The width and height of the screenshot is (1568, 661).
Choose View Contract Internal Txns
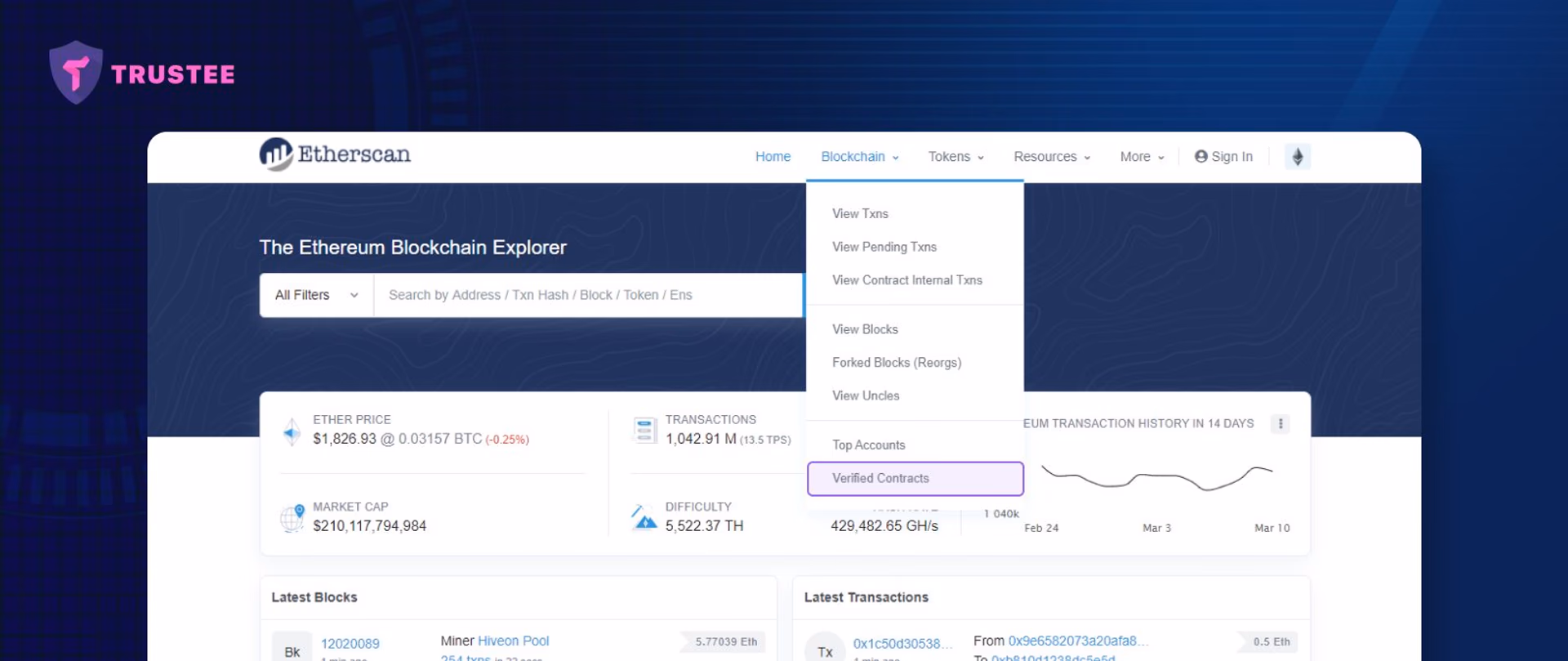click(x=907, y=280)
